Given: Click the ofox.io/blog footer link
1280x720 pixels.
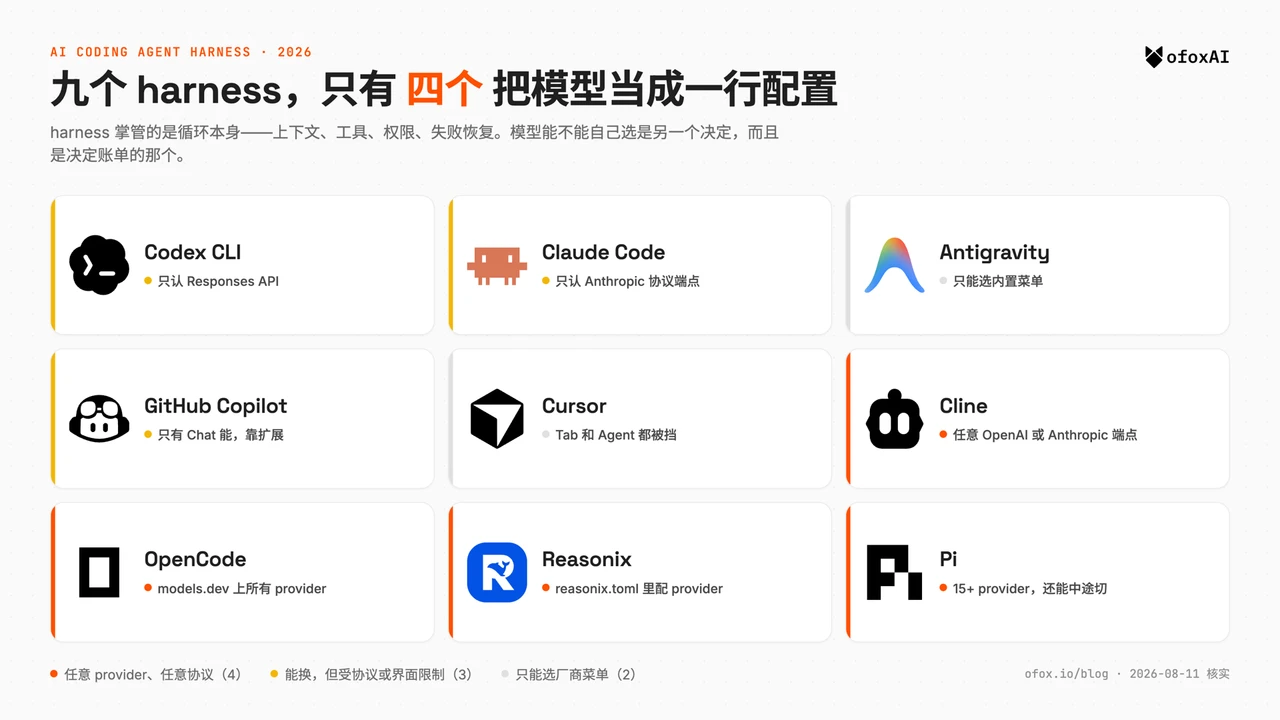Looking at the screenshot, I should (1066, 674).
